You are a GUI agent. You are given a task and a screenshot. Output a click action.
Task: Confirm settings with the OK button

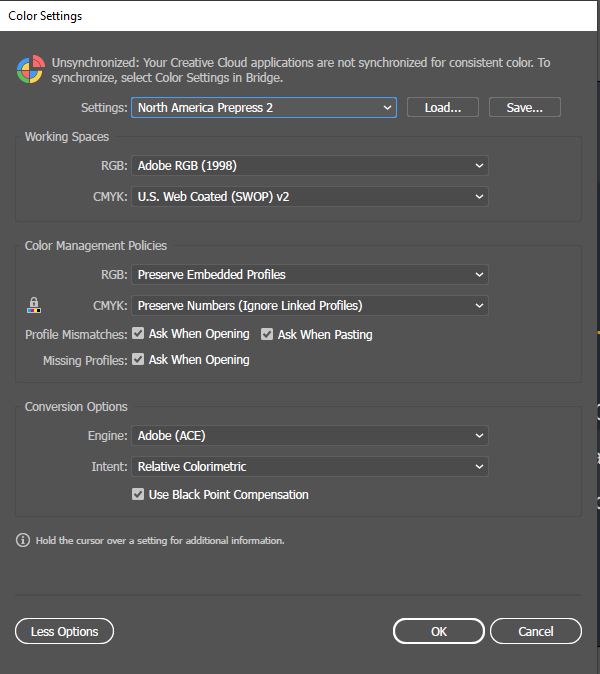[439, 631]
